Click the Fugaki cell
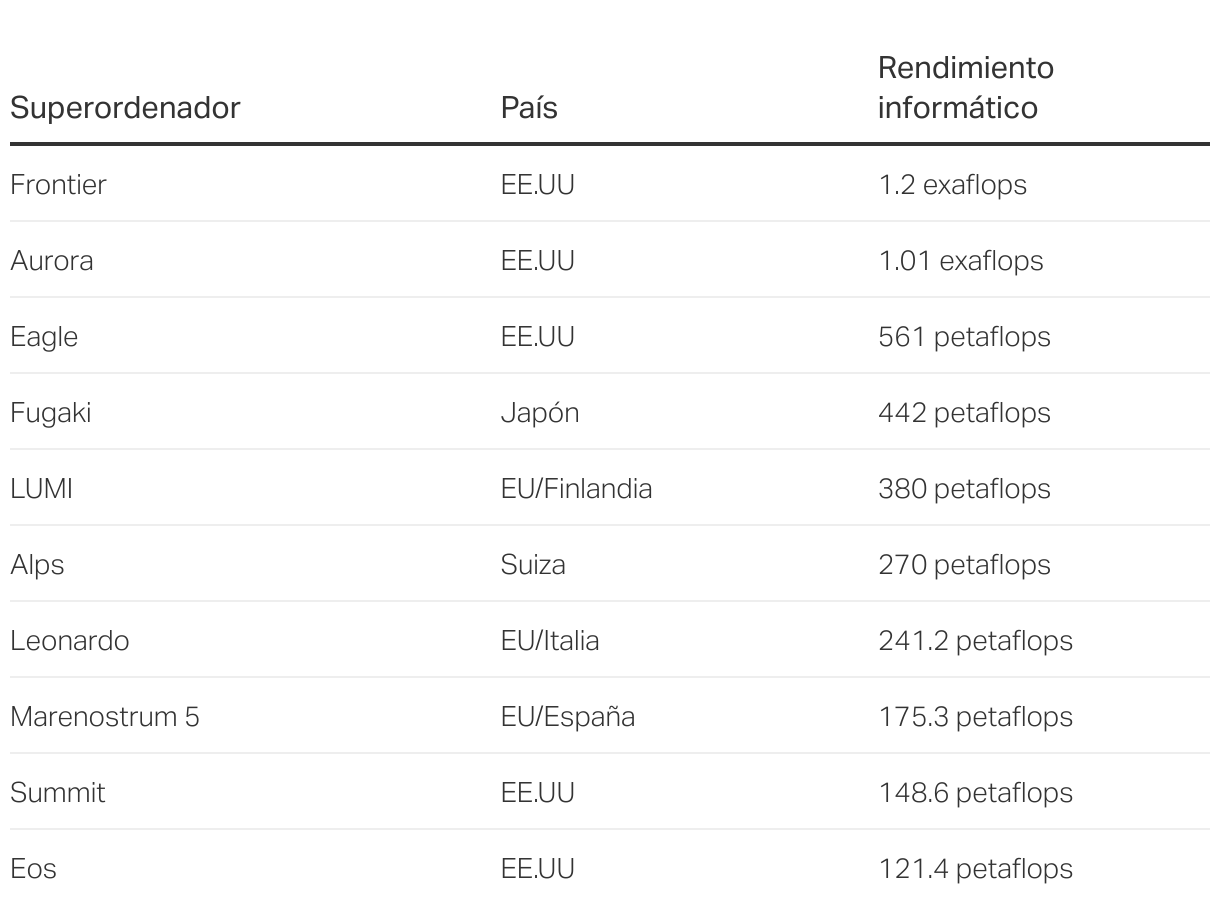The image size is (1220, 914). pos(50,413)
